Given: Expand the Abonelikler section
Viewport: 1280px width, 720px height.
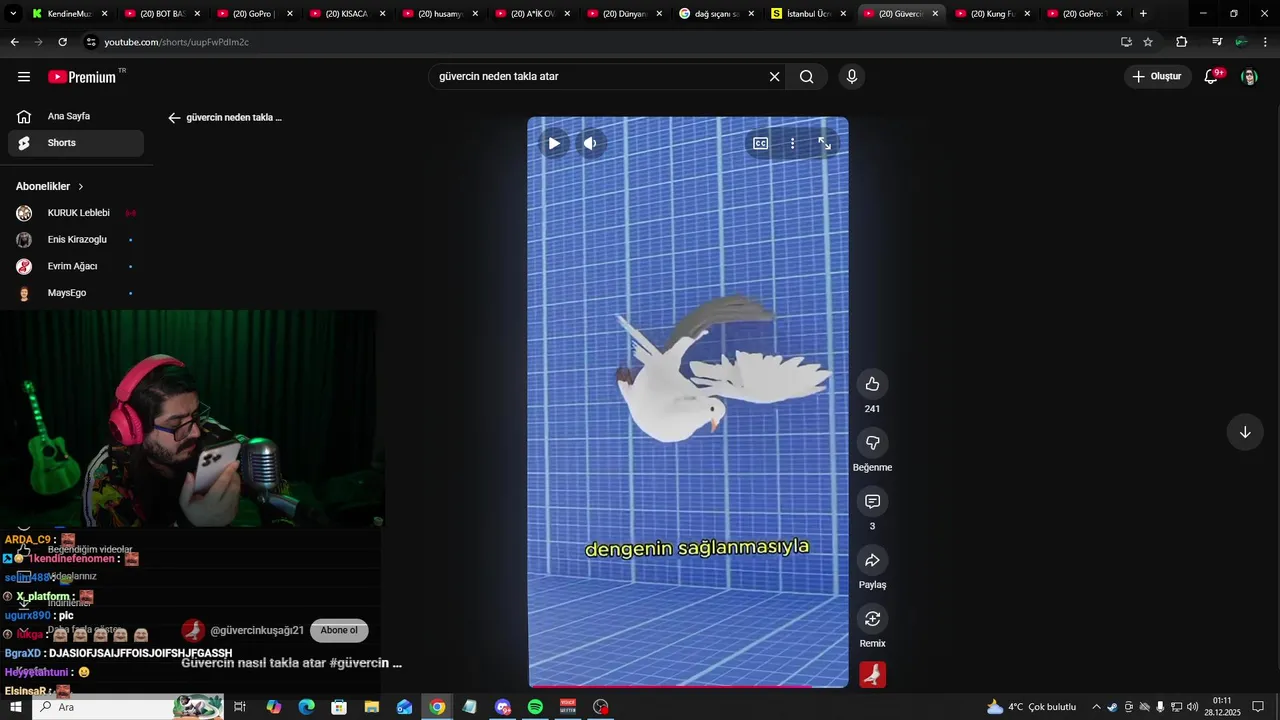Looking at the screenshot, I should (50, 186).
